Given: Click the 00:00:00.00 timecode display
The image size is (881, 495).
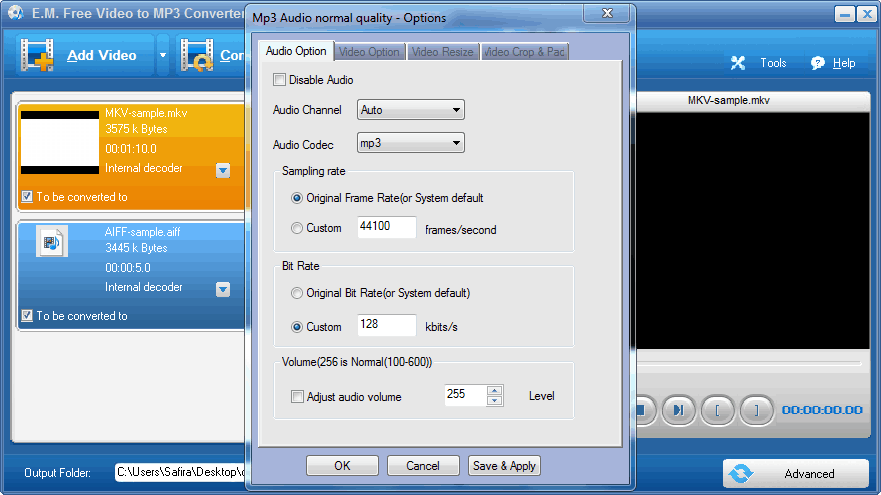Looking at the screenshot, I should [x=822, y=410].
